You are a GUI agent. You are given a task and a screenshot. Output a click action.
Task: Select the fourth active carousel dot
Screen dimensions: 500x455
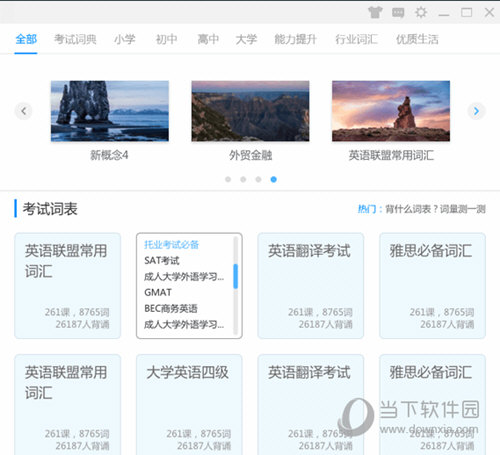pos(274,179)
